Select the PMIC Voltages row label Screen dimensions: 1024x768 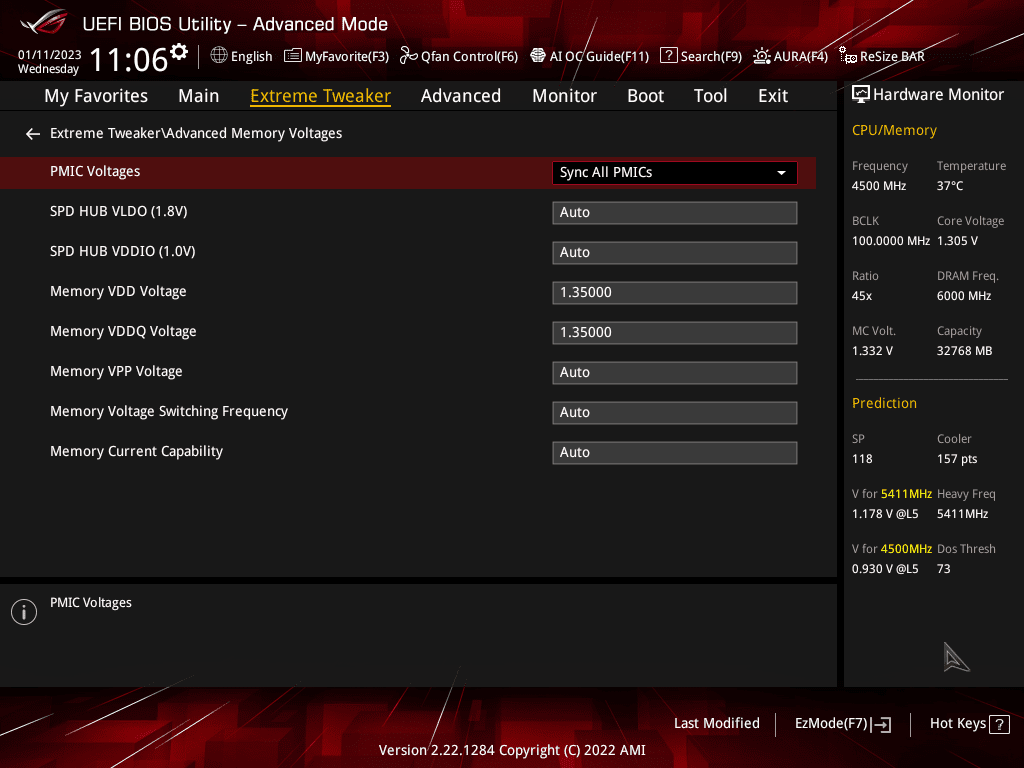click(x=95, y=172)
